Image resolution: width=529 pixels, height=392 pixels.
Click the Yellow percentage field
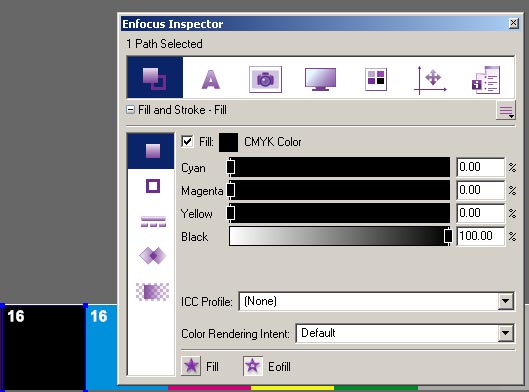(x=480, y=213)
